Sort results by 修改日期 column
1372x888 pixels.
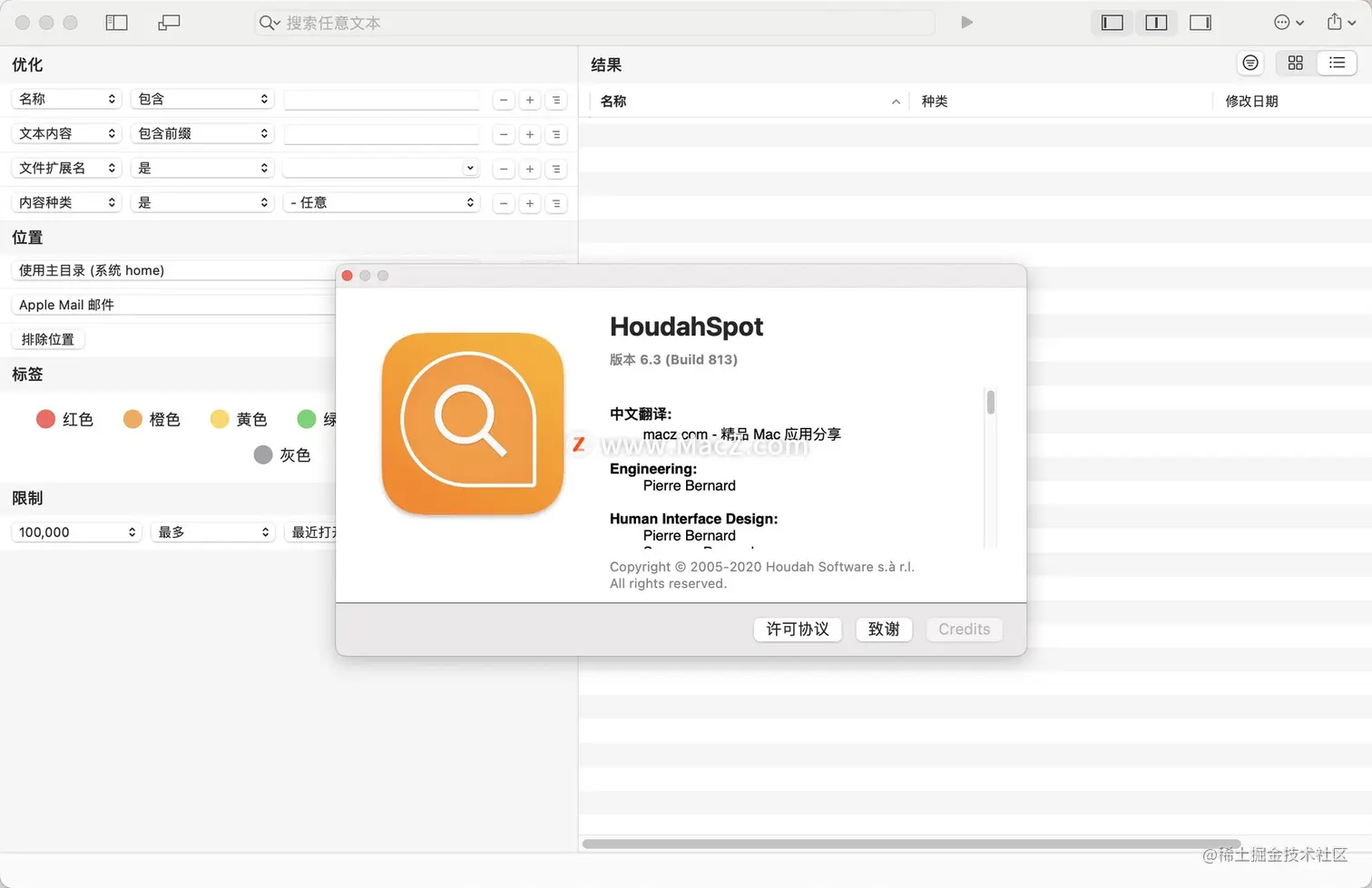[1291, 101]
